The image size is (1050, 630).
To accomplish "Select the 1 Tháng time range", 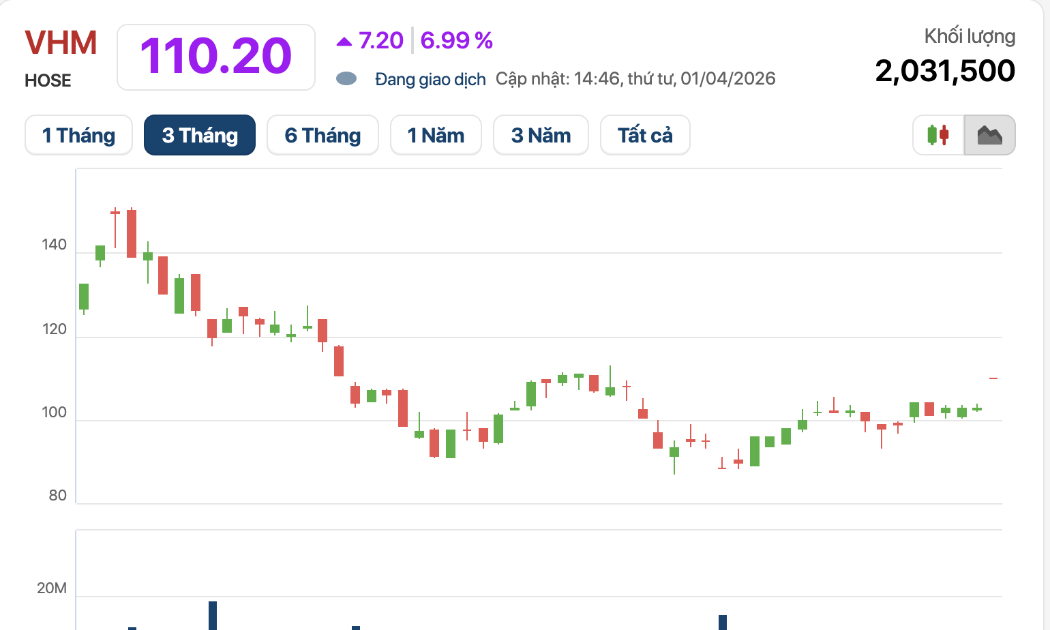I will 78,135.
